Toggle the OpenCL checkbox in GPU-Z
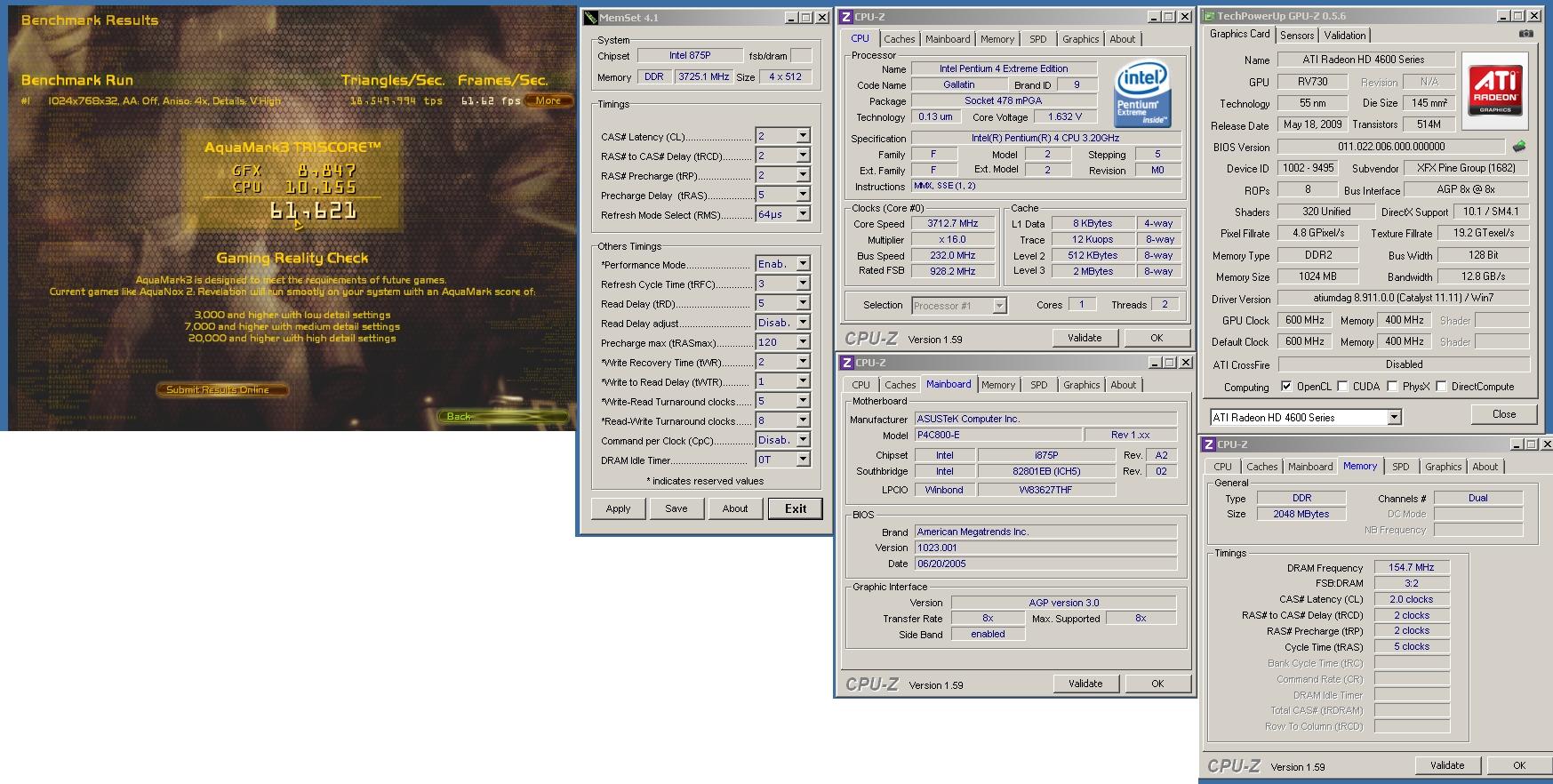This screenshot has width=1553, height=784. tap(1286, 386)
